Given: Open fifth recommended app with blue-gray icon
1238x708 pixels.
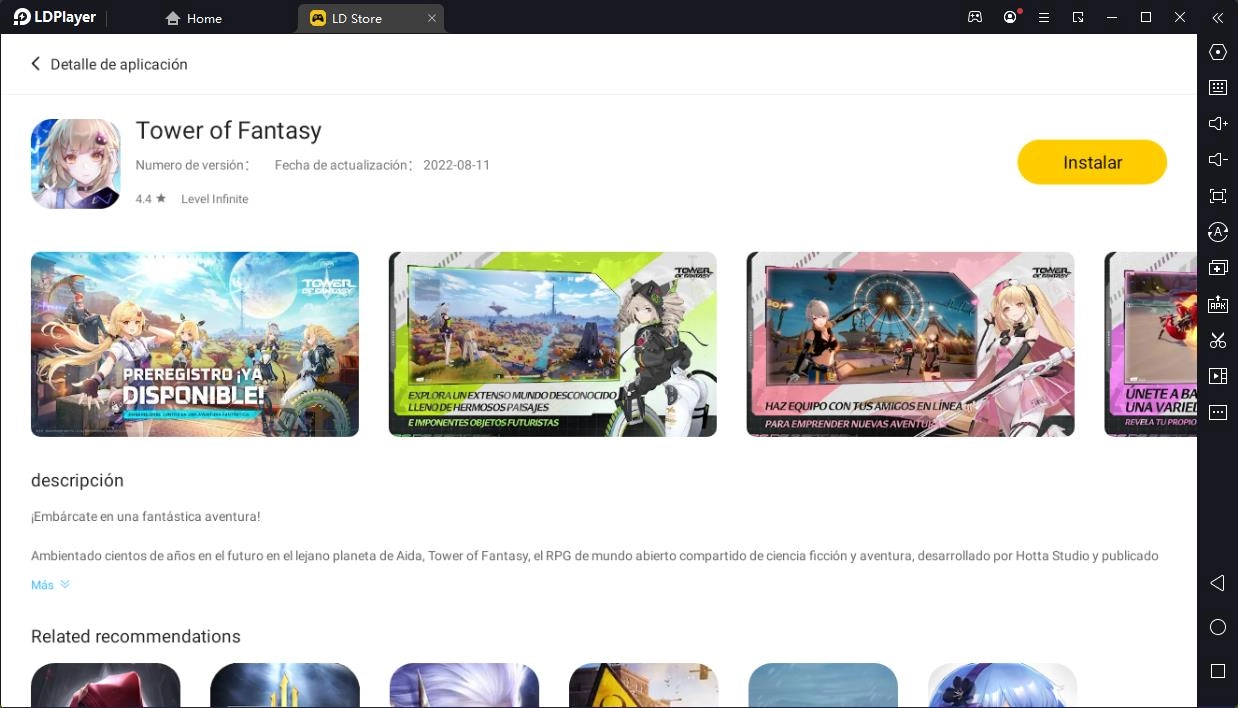Looking at the screenshot, I should [823, 686].
